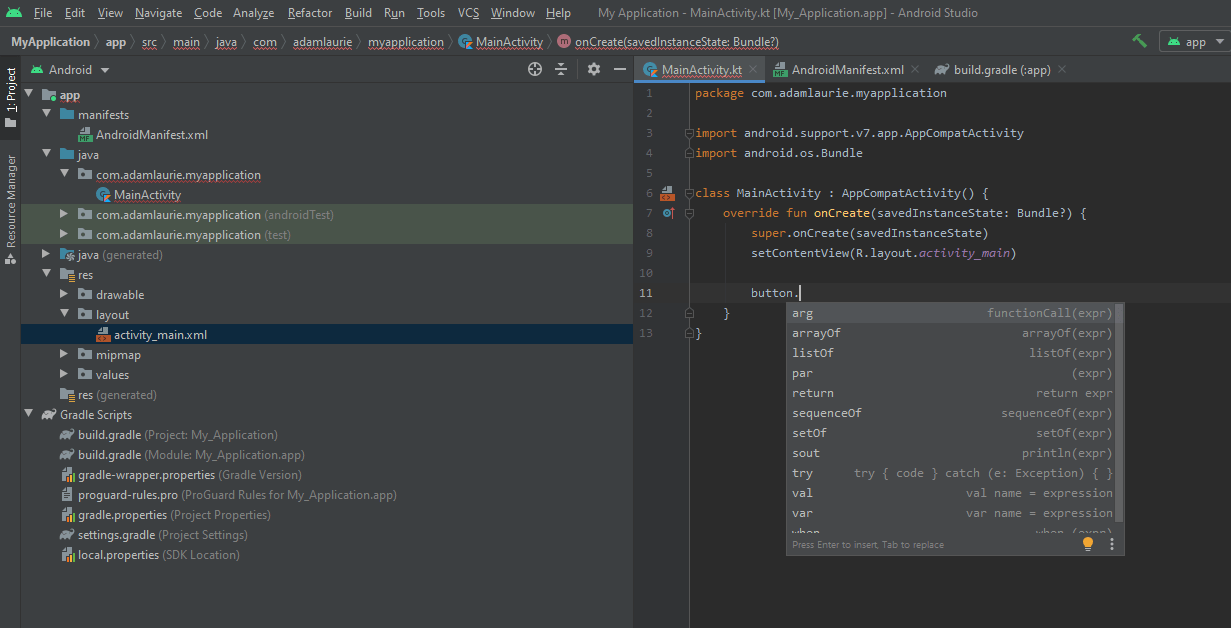
Task: Select file in project with the target icon
Action: pos(534,69)
